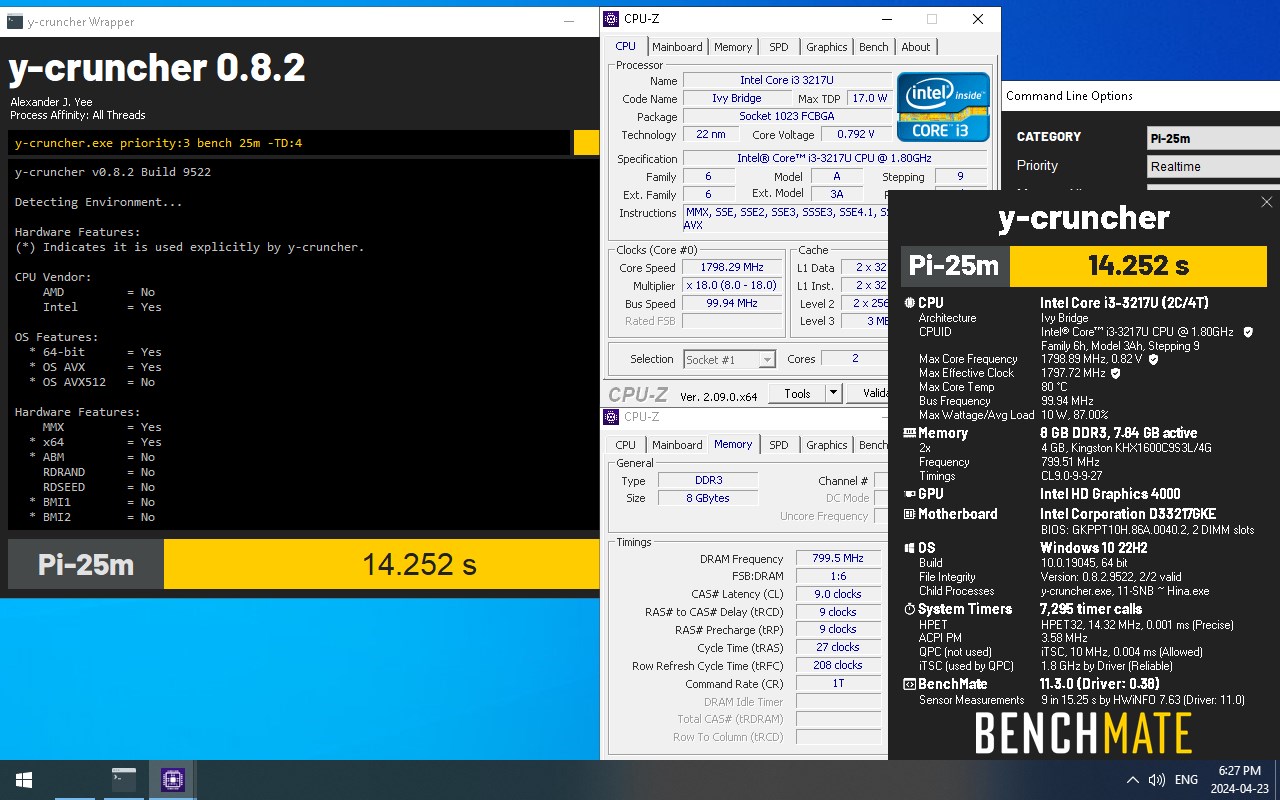
Task: Click the CAS# Latency 9.0 clocks value
Action: tap(838, 595)
